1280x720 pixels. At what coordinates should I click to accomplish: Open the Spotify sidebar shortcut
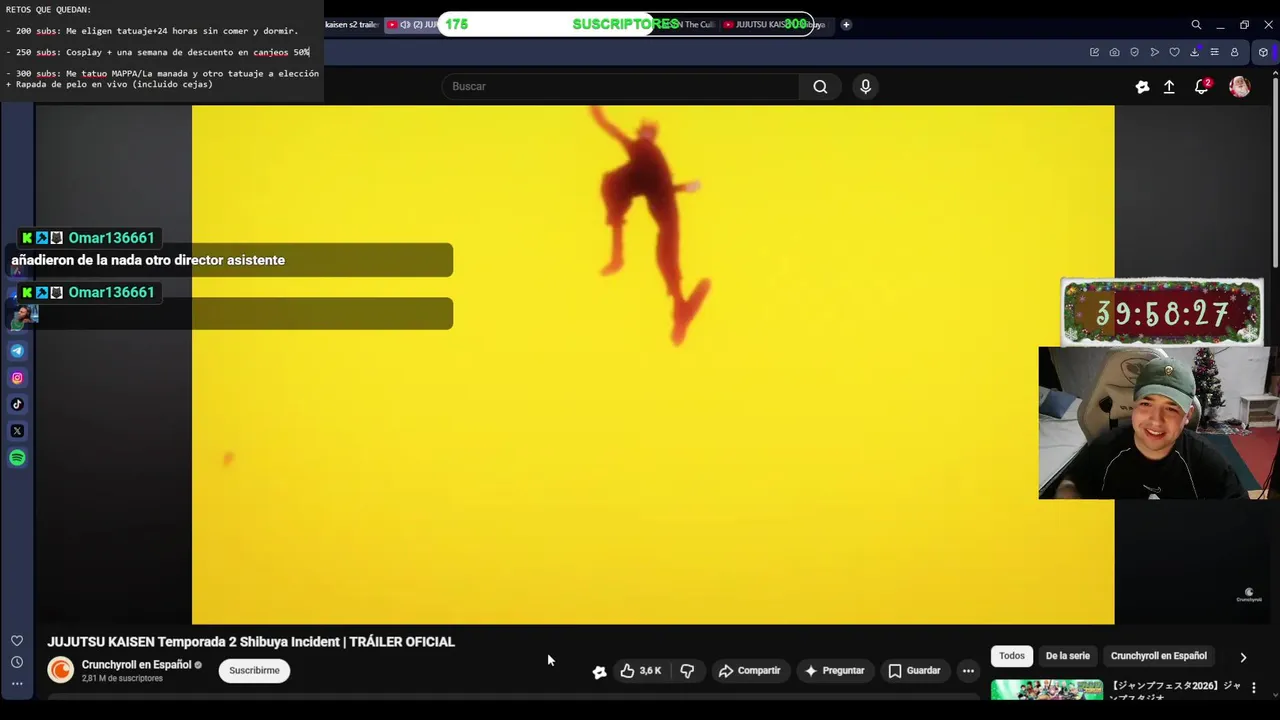coord(17,458)
